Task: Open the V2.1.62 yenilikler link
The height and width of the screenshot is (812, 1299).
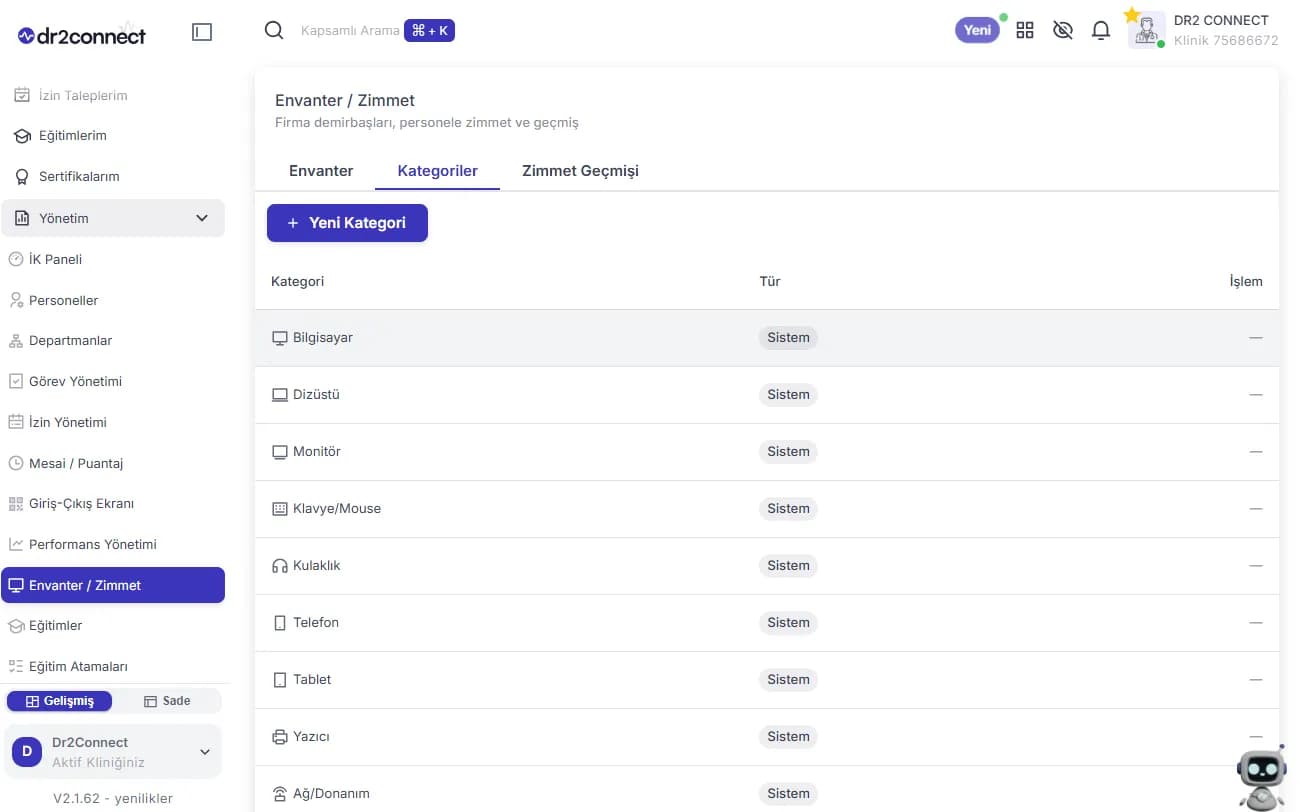Action: click(x=113, y=798)
